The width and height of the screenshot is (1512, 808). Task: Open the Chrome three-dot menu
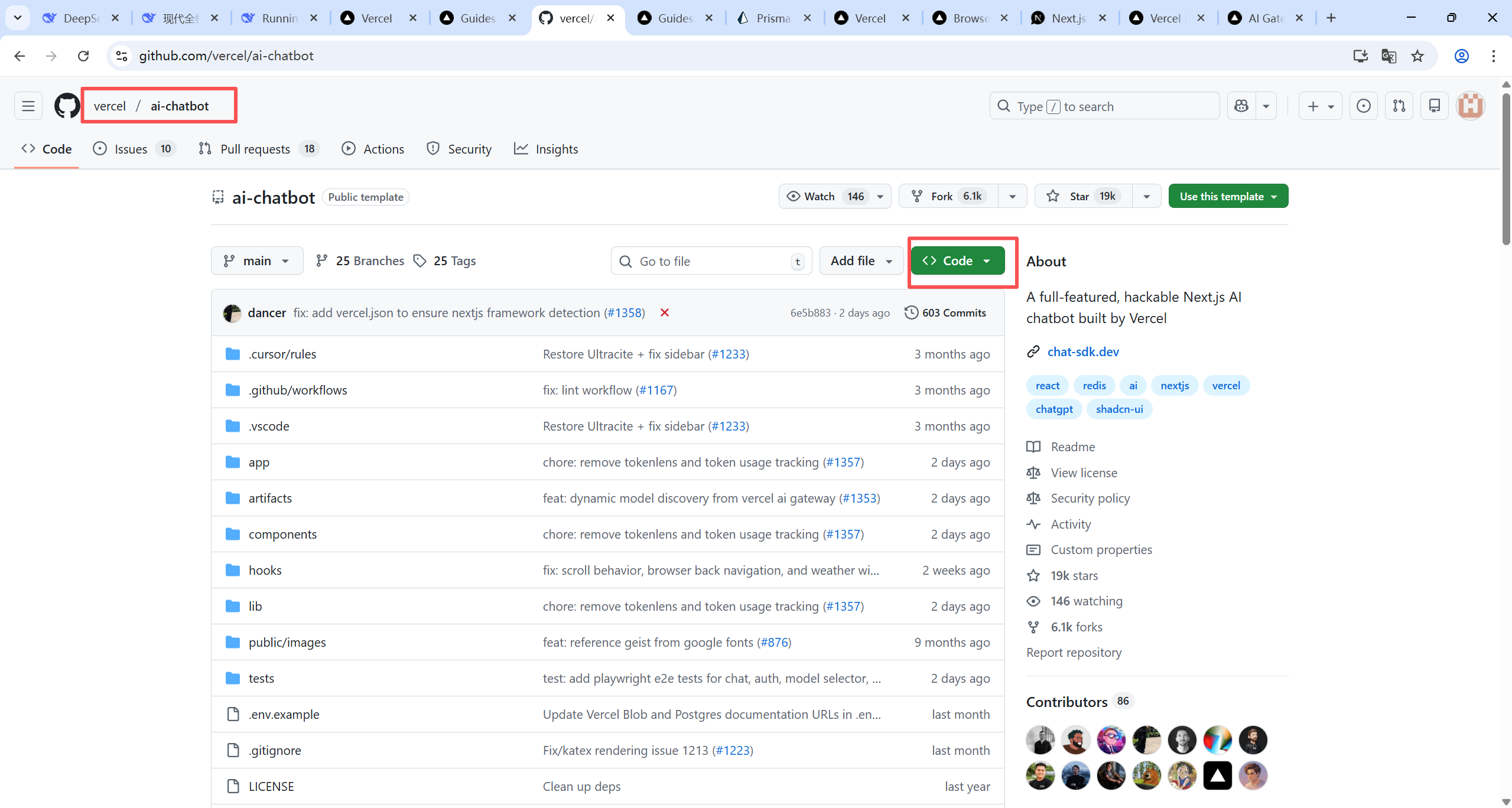tap(1494, 56)
